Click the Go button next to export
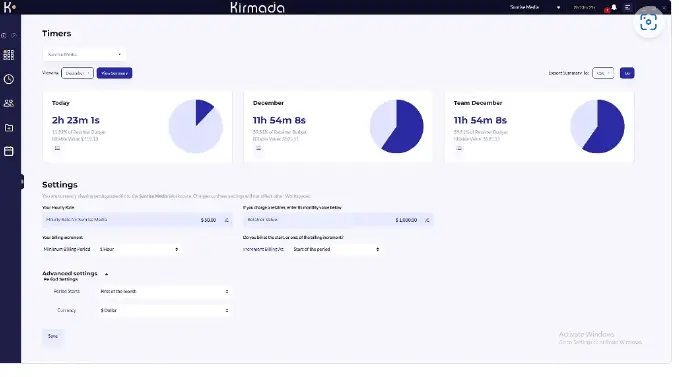Image resolution: width=679 pixels, height=377 pixels. point(627,73)
